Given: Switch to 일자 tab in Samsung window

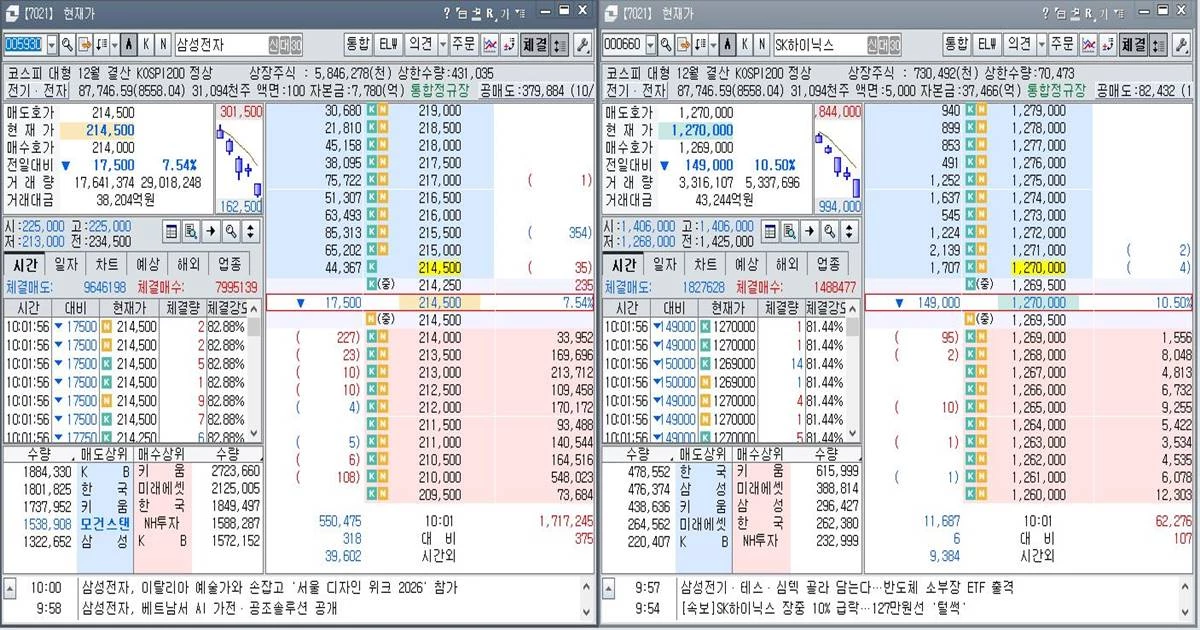Looking at the screenshot, I should (64, 264).
